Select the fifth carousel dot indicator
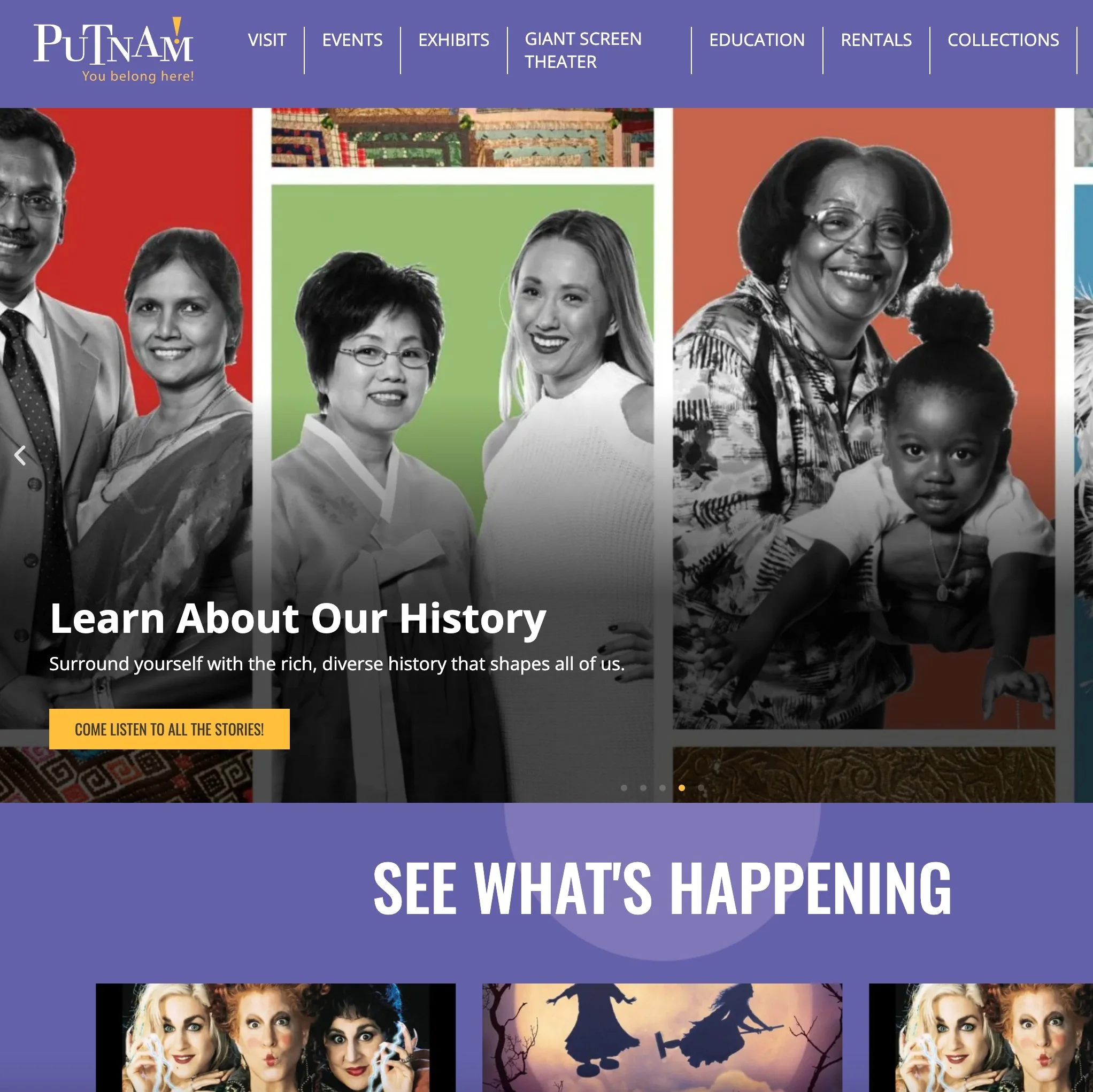Screen dimensions: 1093x1092 (x=701, y=788)
